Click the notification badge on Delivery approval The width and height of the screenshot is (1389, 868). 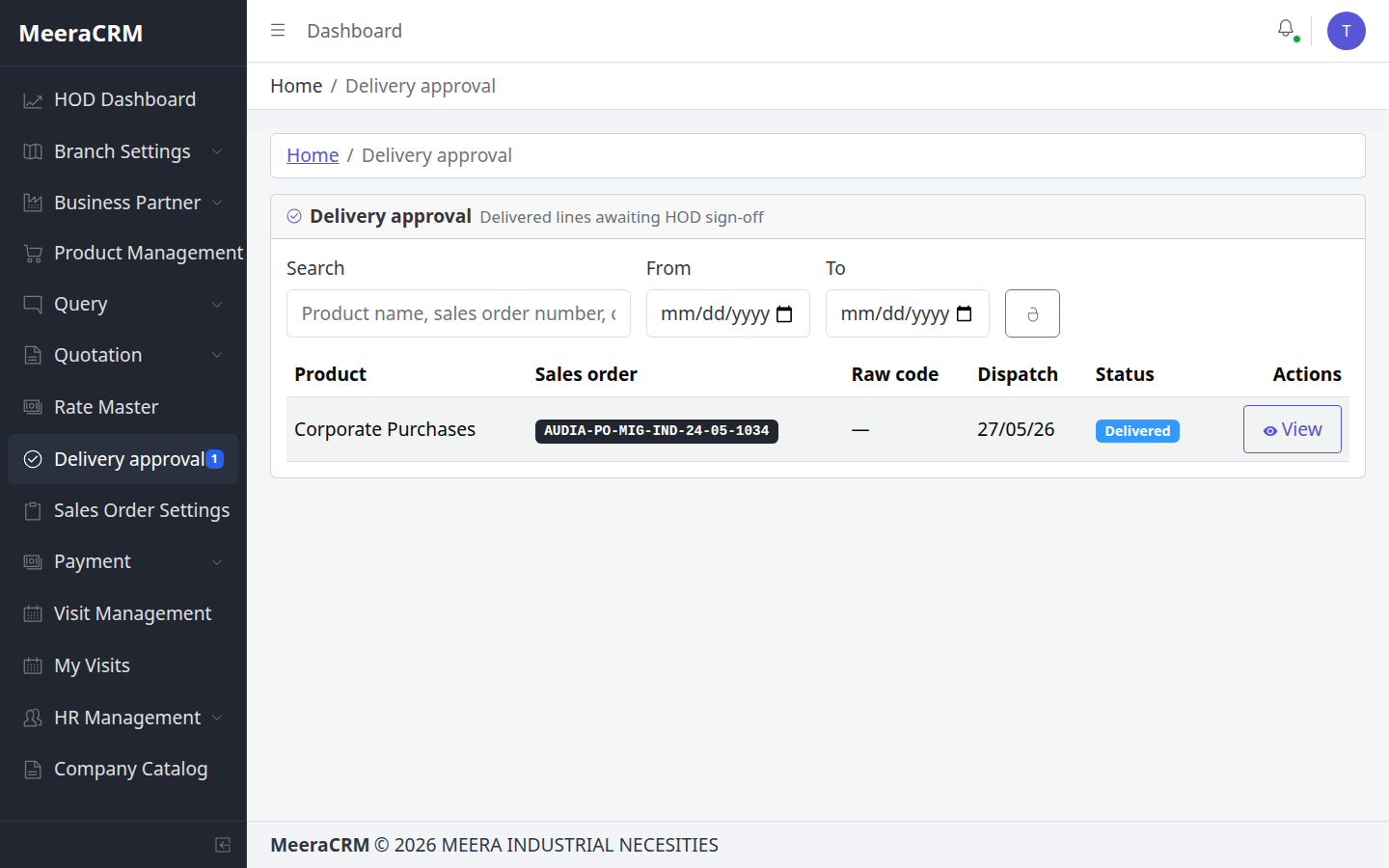tap(214, 459)
